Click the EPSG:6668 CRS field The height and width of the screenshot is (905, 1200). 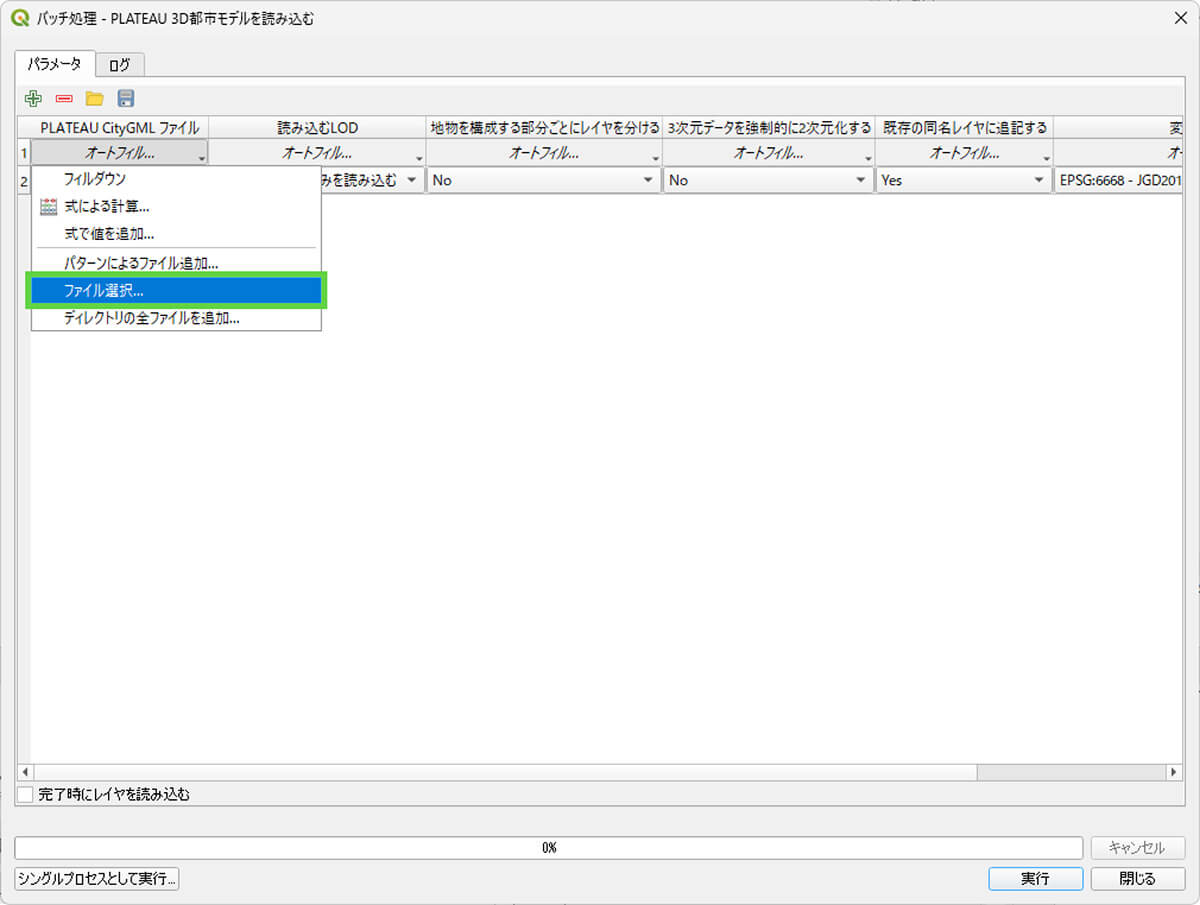1119,180
